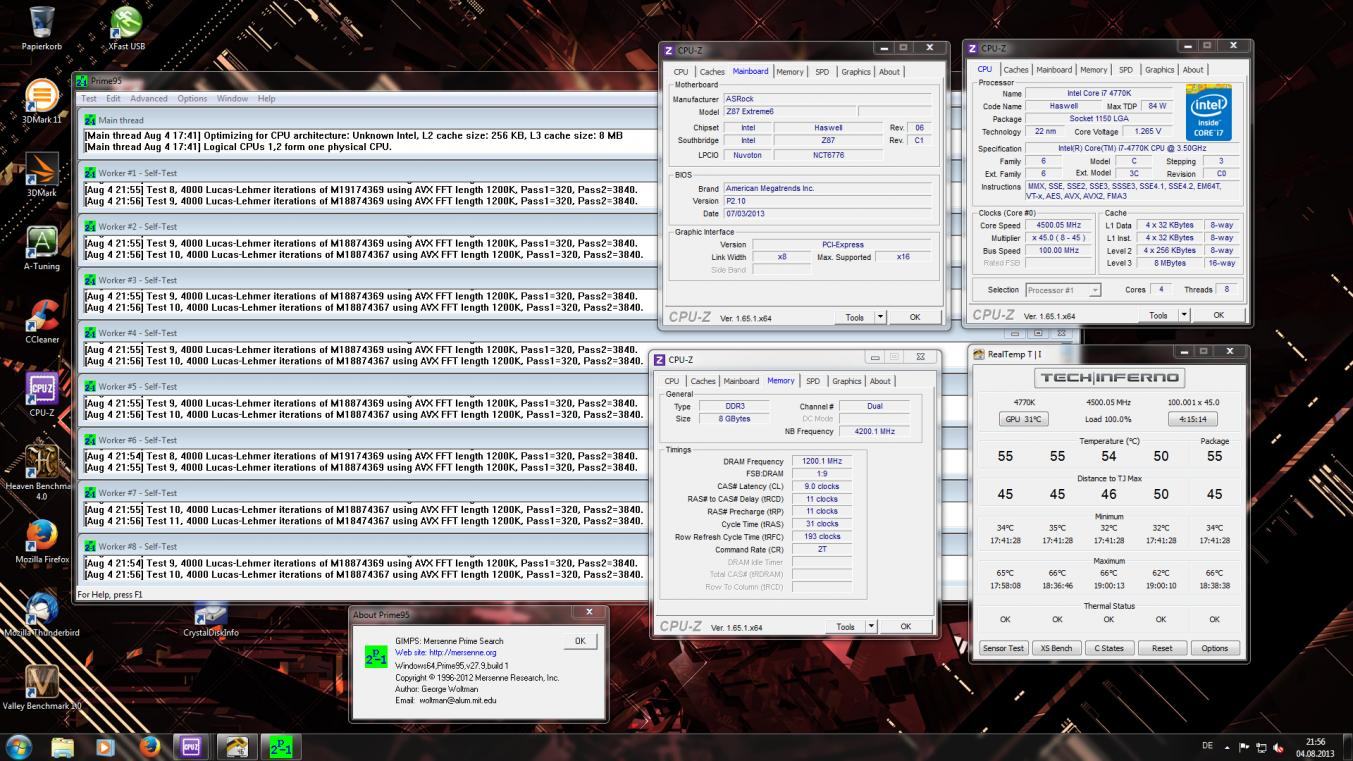This screenshot has height=761, width=1353.
Task: Click the network tray icon
Action: pos(1262,747)
